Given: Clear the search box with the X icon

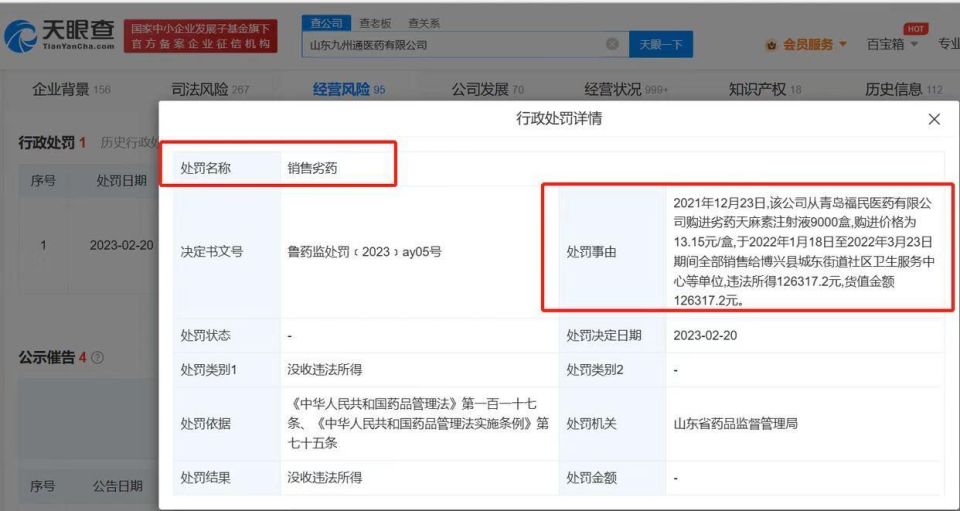Looking at the screenshot, I should (612, 44).
